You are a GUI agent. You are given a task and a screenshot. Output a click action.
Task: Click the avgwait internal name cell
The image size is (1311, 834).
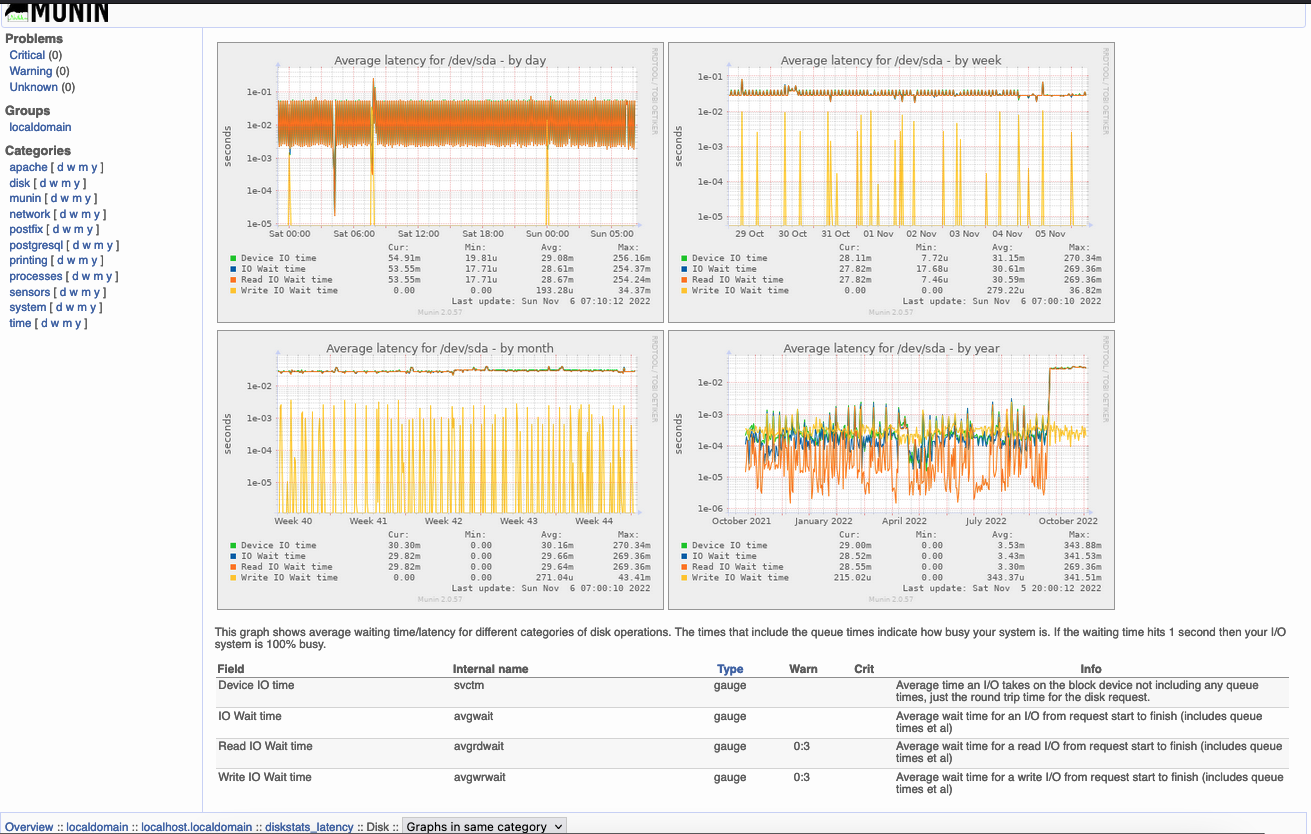[x=473, y=717]
